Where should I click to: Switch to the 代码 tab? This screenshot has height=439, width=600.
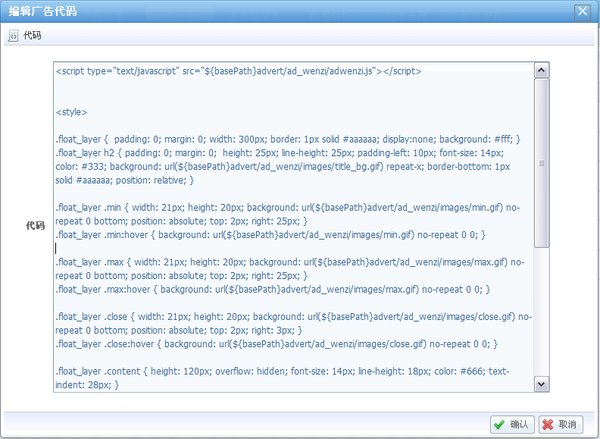[x=32, y=36]
